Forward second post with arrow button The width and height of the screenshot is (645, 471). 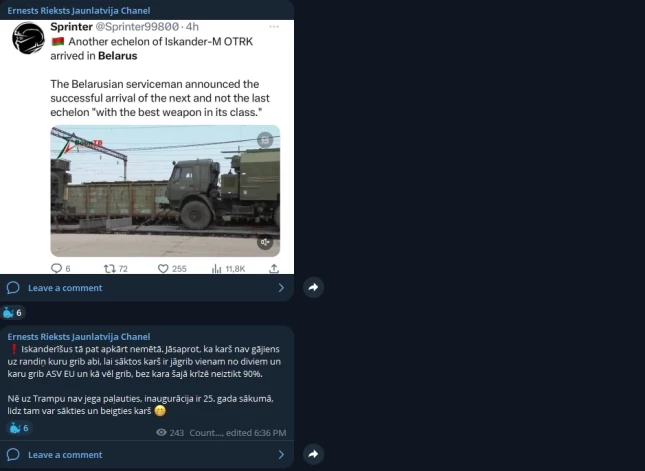[x=313, y=454]
